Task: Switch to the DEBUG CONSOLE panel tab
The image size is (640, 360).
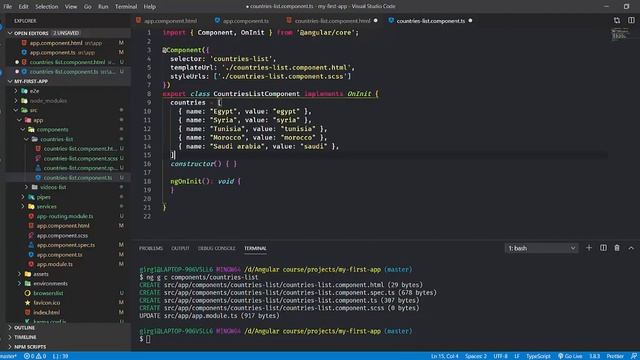Action: pos(216,248)
